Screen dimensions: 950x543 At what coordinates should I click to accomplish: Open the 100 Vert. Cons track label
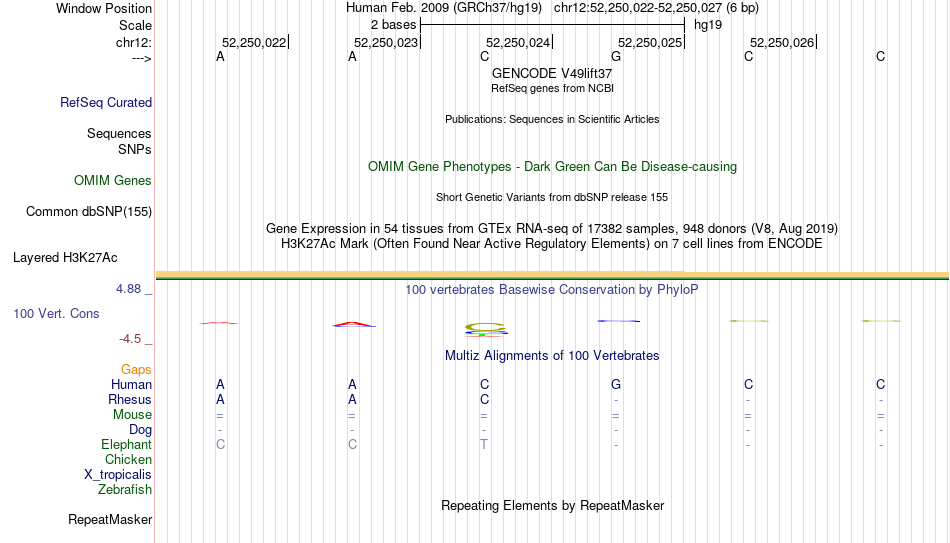click(x=56, y=313)
